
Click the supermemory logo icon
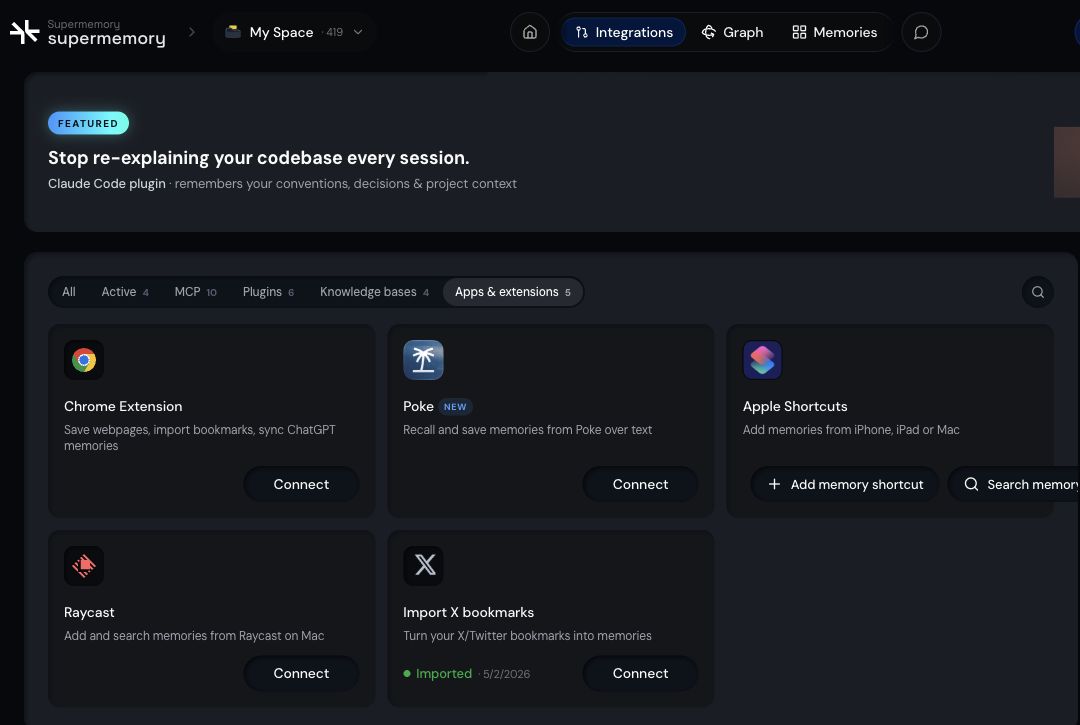[25, 32]
